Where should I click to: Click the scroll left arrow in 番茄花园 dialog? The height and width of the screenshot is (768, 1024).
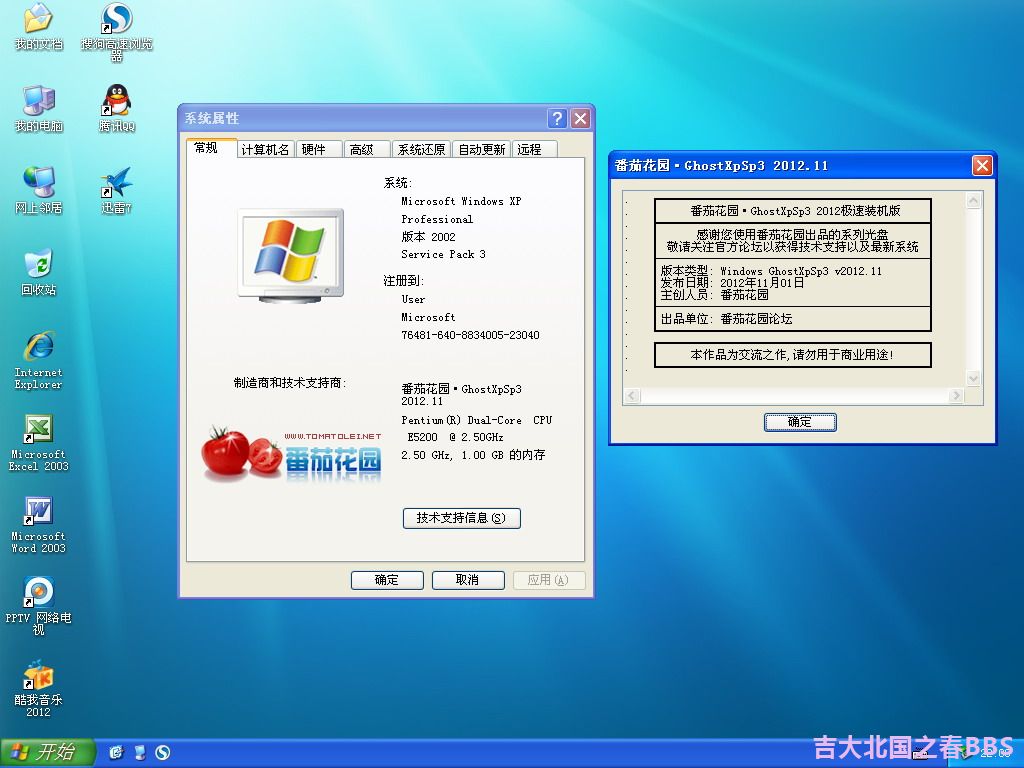coord(632,395)
